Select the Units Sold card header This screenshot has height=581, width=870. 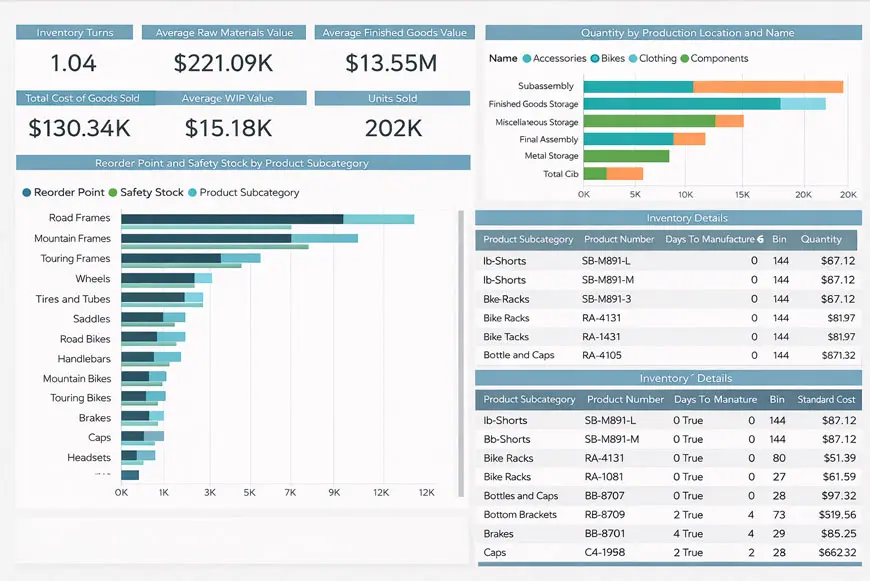[x=392, y=99]
